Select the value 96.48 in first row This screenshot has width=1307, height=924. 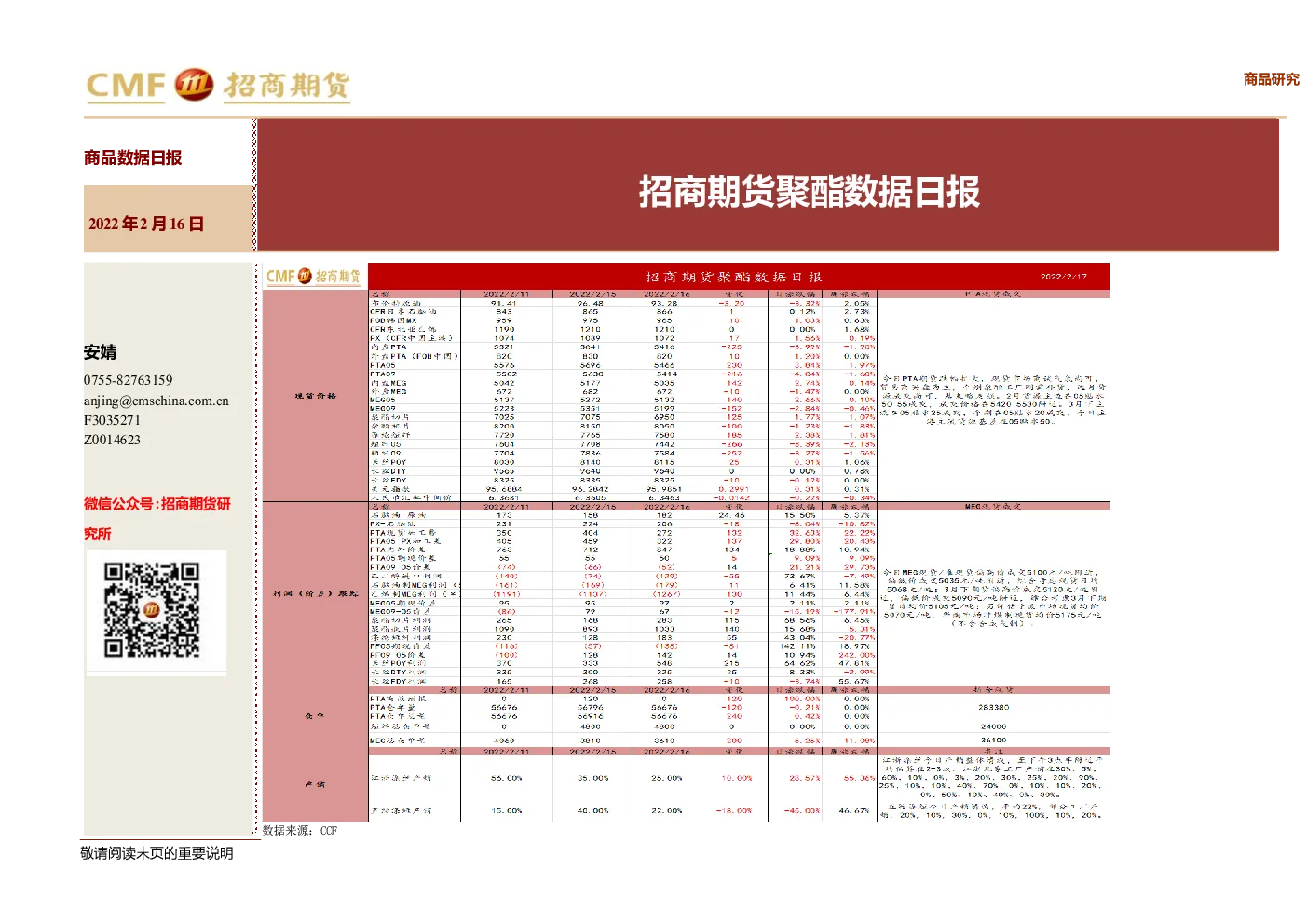pyautogui.click(x=591, y=303)
